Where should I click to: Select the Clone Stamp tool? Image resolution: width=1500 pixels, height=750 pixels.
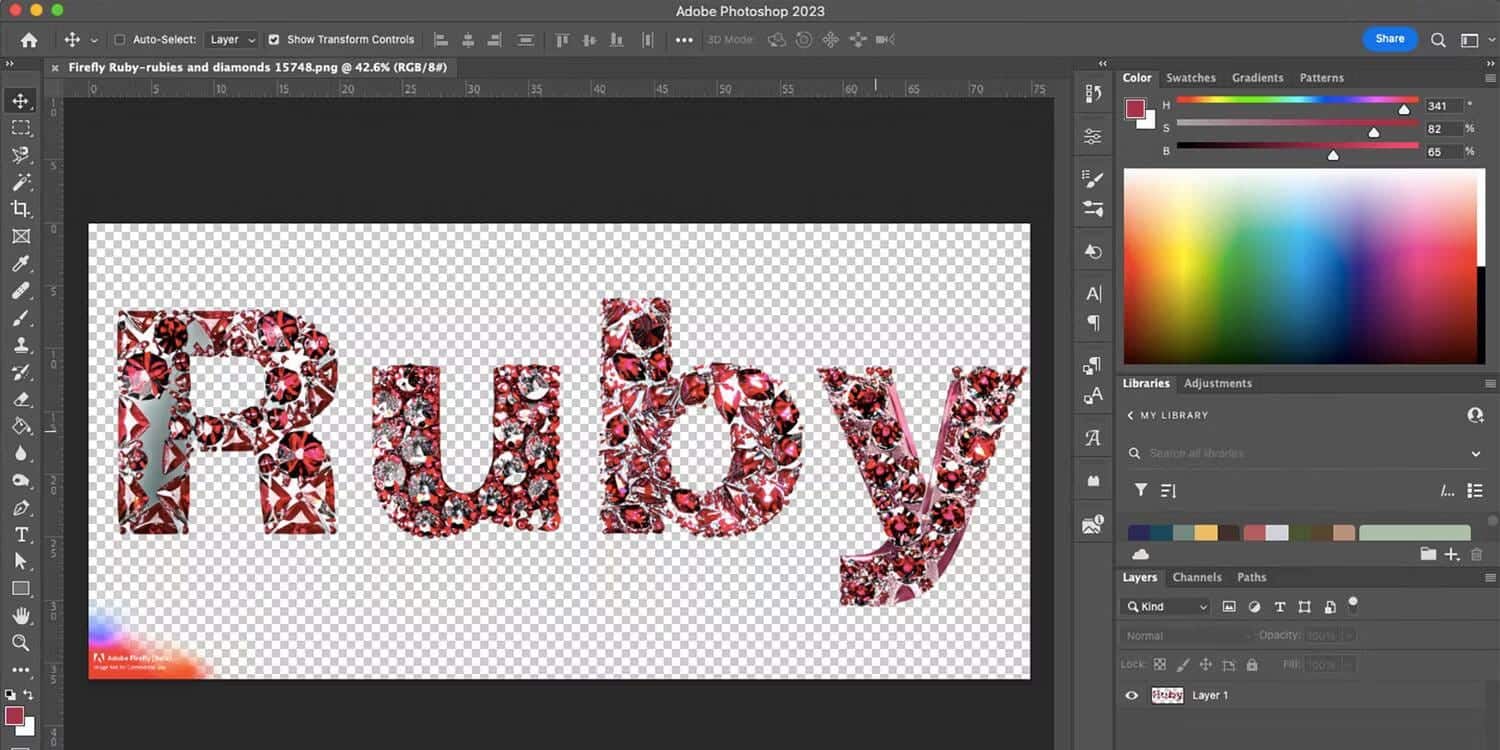[21, 345]
